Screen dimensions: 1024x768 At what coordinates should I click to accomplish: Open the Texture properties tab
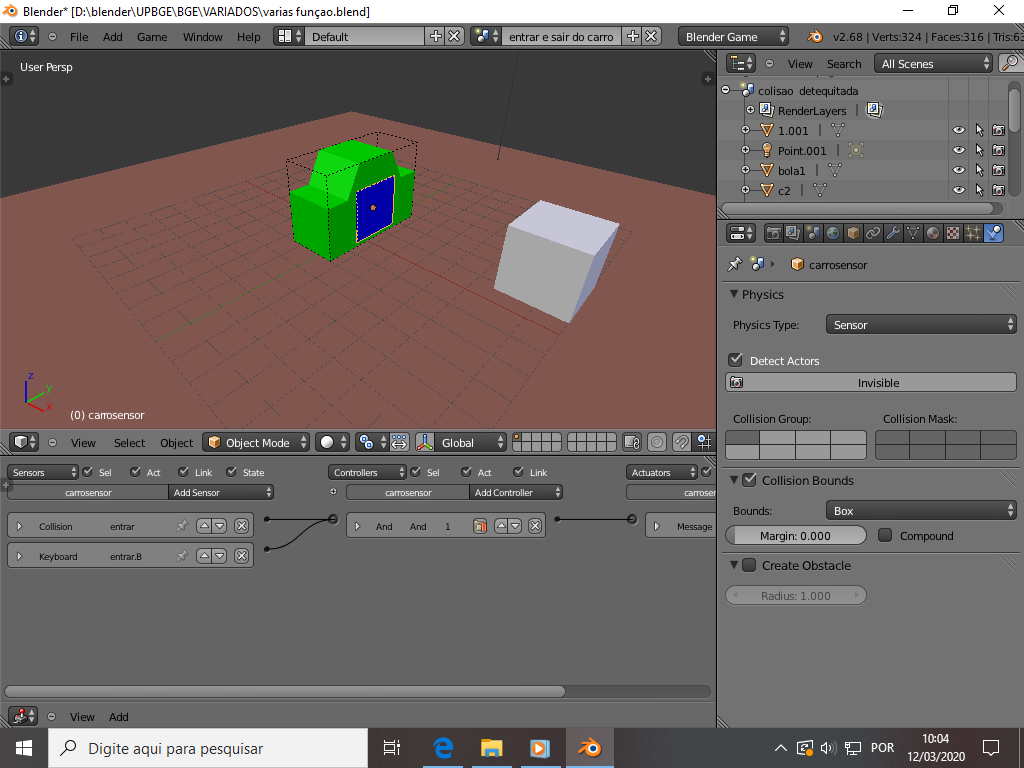click(x=951, y=233)
